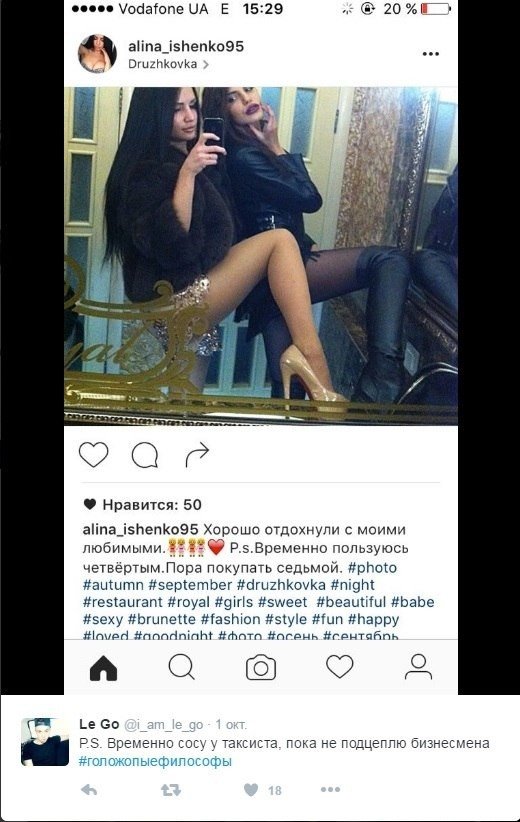Tap the heart like icon under photo
Image resolution: width=520 pixels, height=822 pixels.
click(94, 455)
